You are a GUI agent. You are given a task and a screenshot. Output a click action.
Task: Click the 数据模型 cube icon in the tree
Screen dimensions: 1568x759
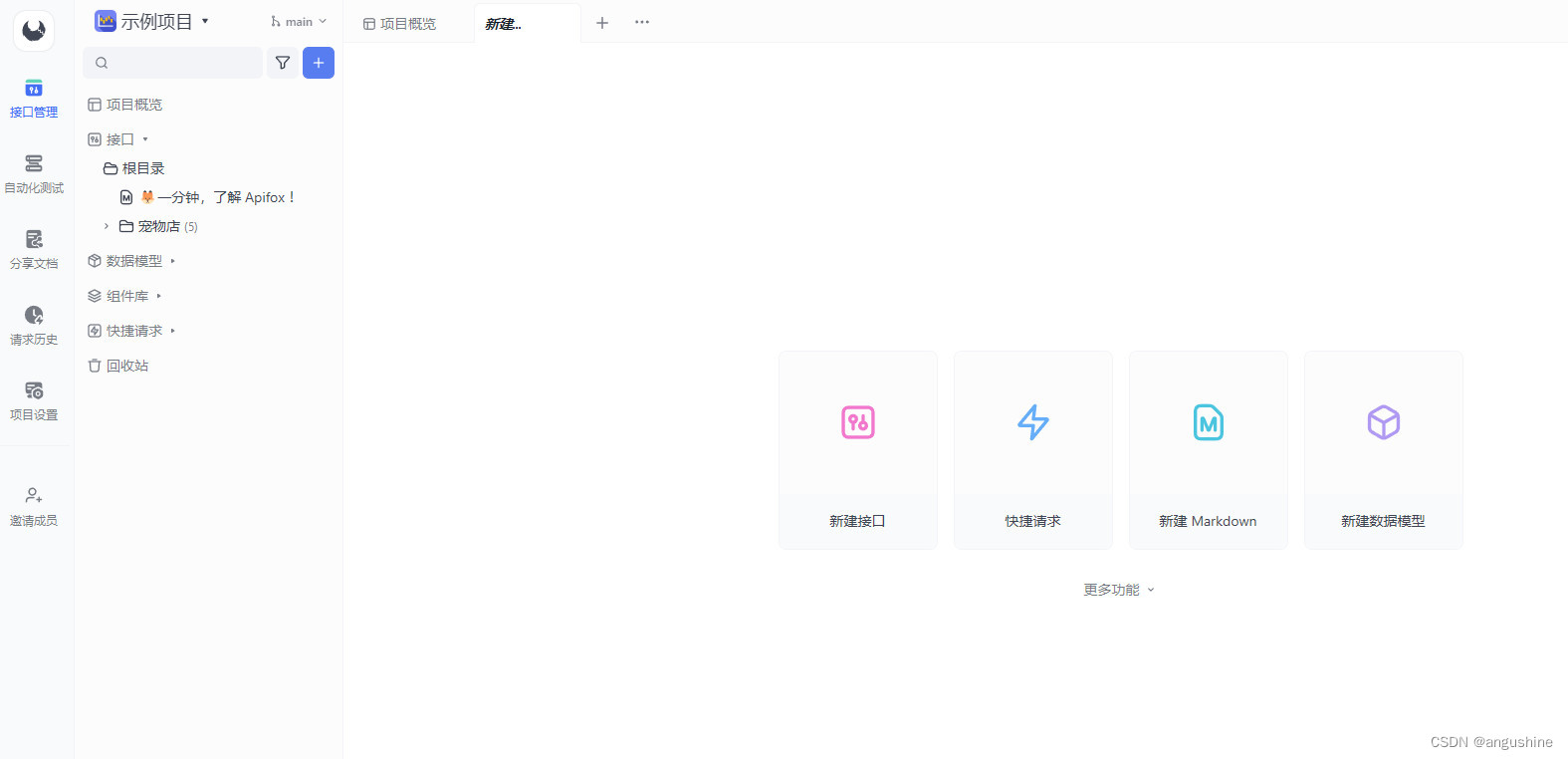[x=95, y=261]
